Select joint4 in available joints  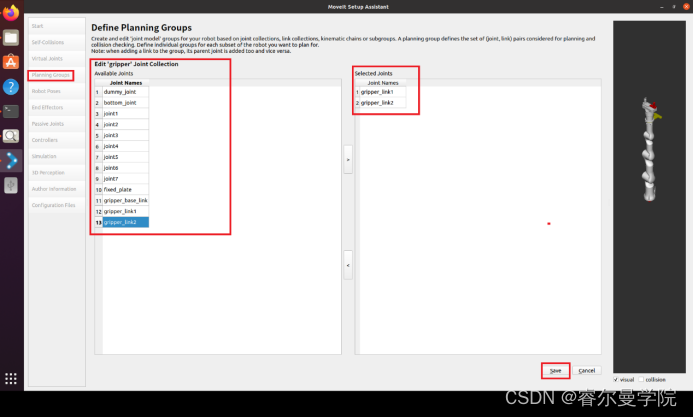tap(126, 146)
